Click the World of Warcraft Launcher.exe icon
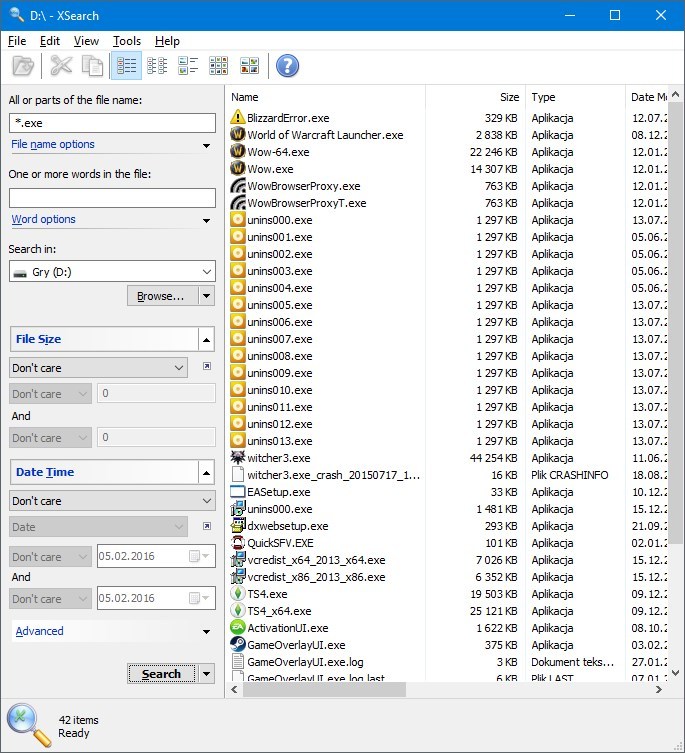The height and width of the screenshot is (753, 685). 238,134
